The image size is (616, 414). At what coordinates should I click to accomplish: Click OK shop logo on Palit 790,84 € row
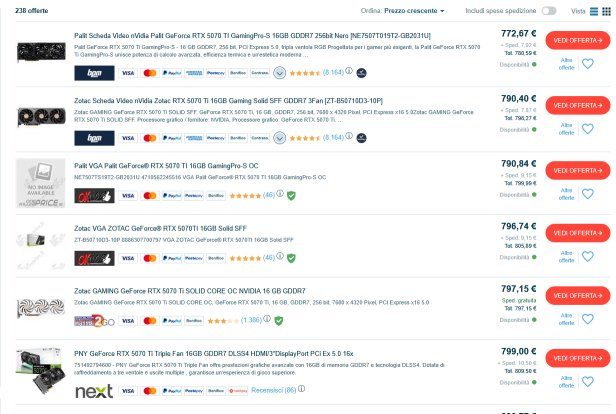[94, 196]
